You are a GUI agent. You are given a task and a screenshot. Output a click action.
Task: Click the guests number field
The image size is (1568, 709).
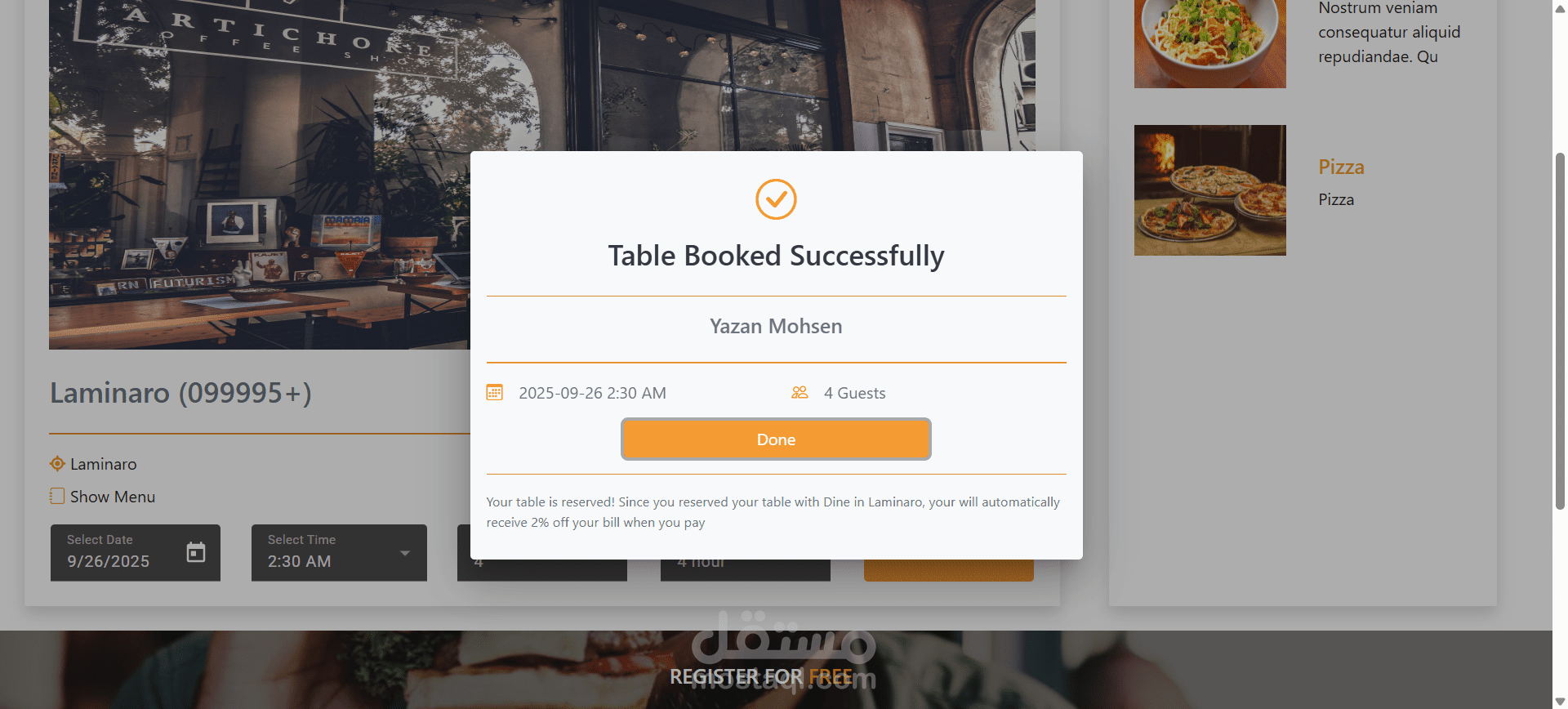click(542, 570)
